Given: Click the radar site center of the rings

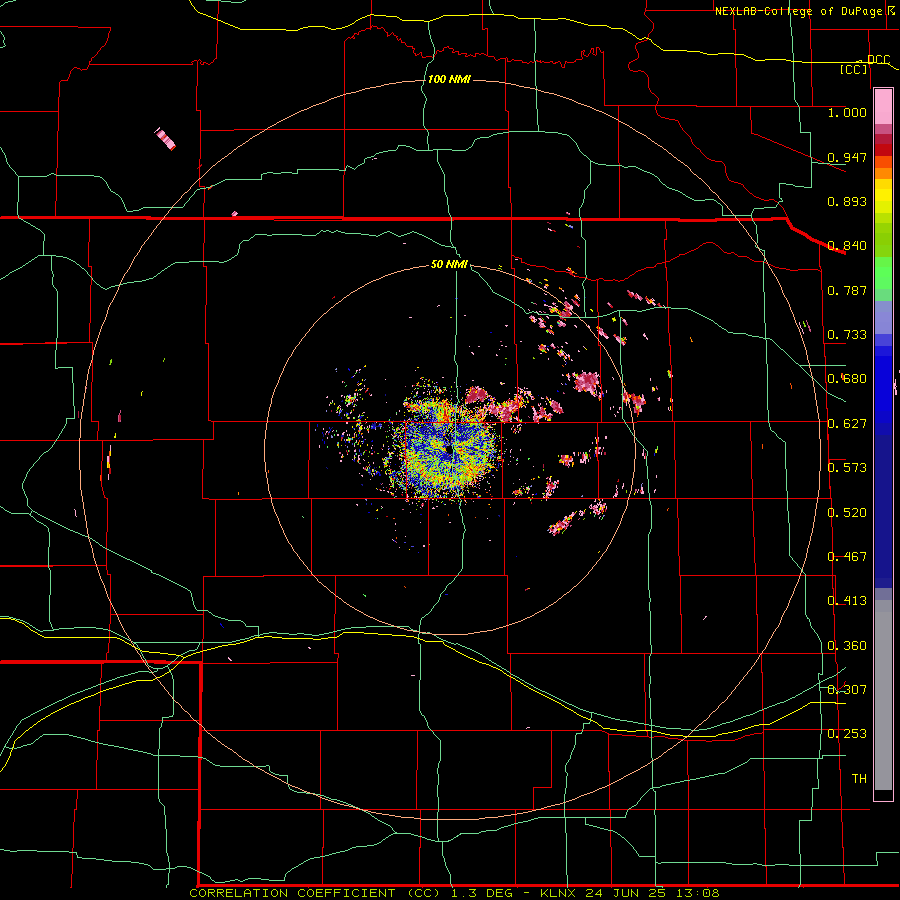Looking at the screenshot, I should [449, 449].
